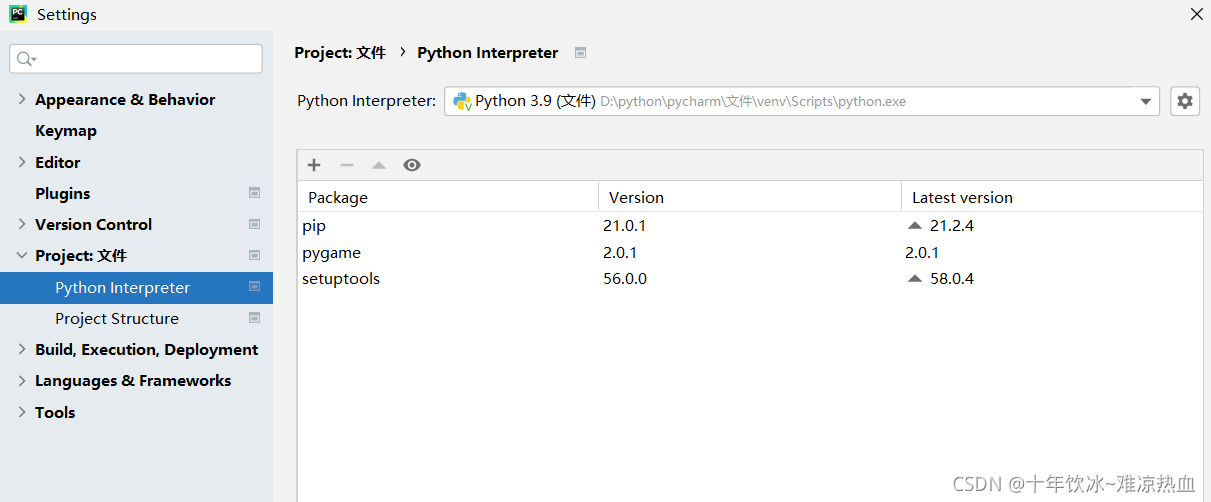Click version 56.0.0 of setuptools
The image size is (1211, 502).
click(x=625, y=279)
